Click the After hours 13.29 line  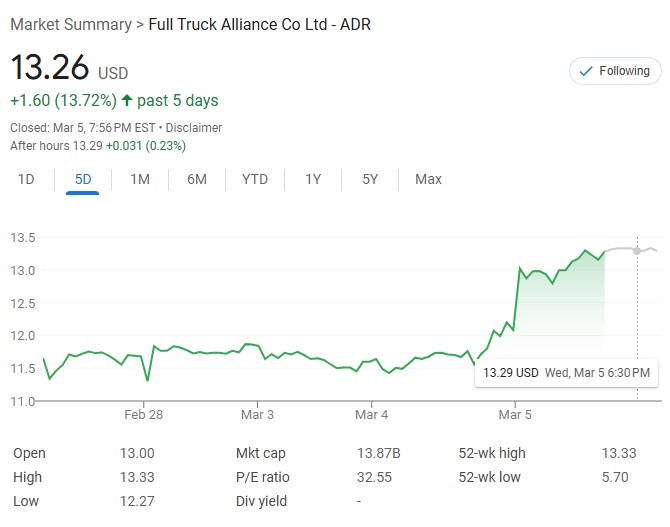click(98, 146)
